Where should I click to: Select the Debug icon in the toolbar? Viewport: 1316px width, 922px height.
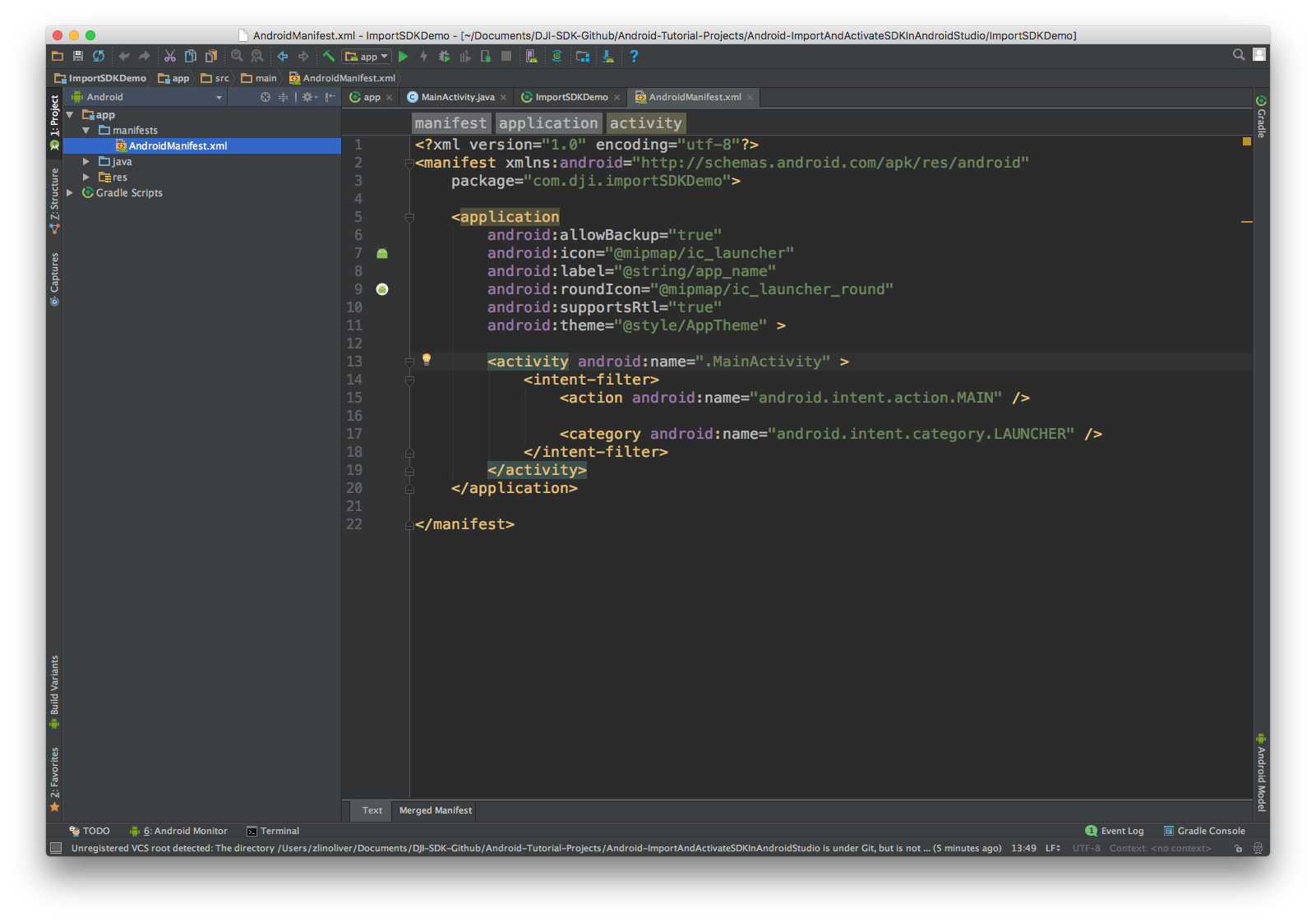click(444, 57)
